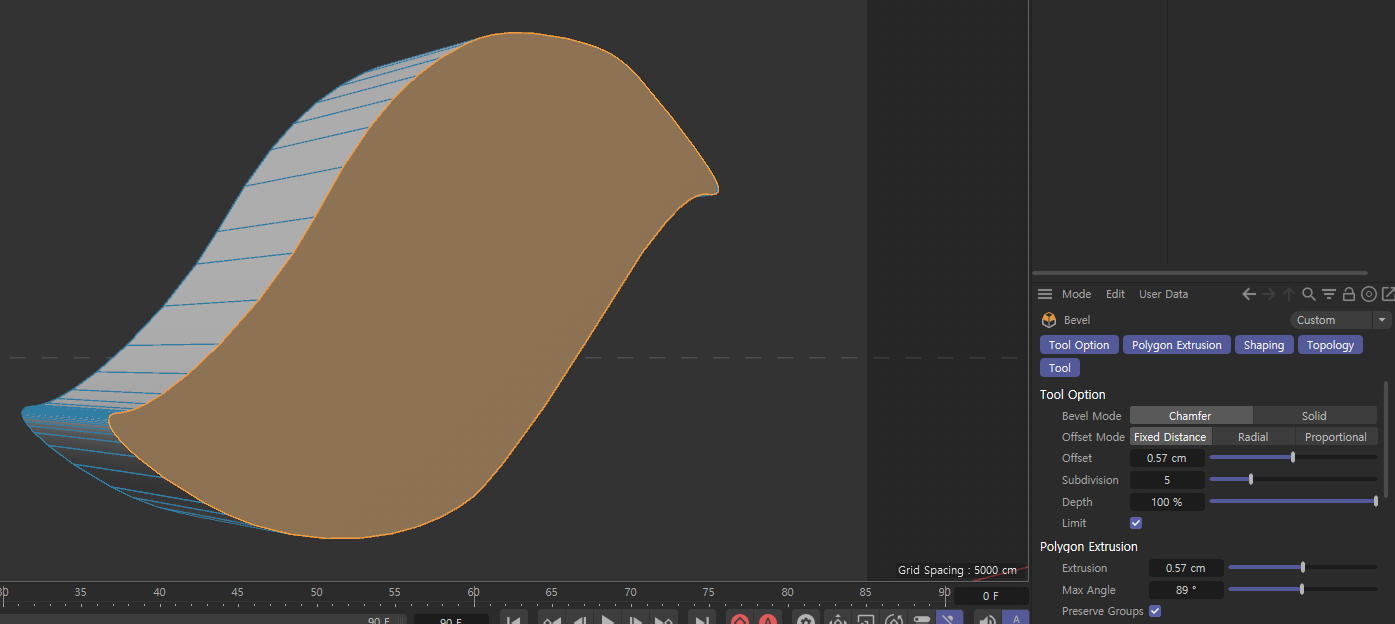Viewport: 1395px width, 624px height.
Task: Click the Depth value field 100 %
Action: [1167, 502]
